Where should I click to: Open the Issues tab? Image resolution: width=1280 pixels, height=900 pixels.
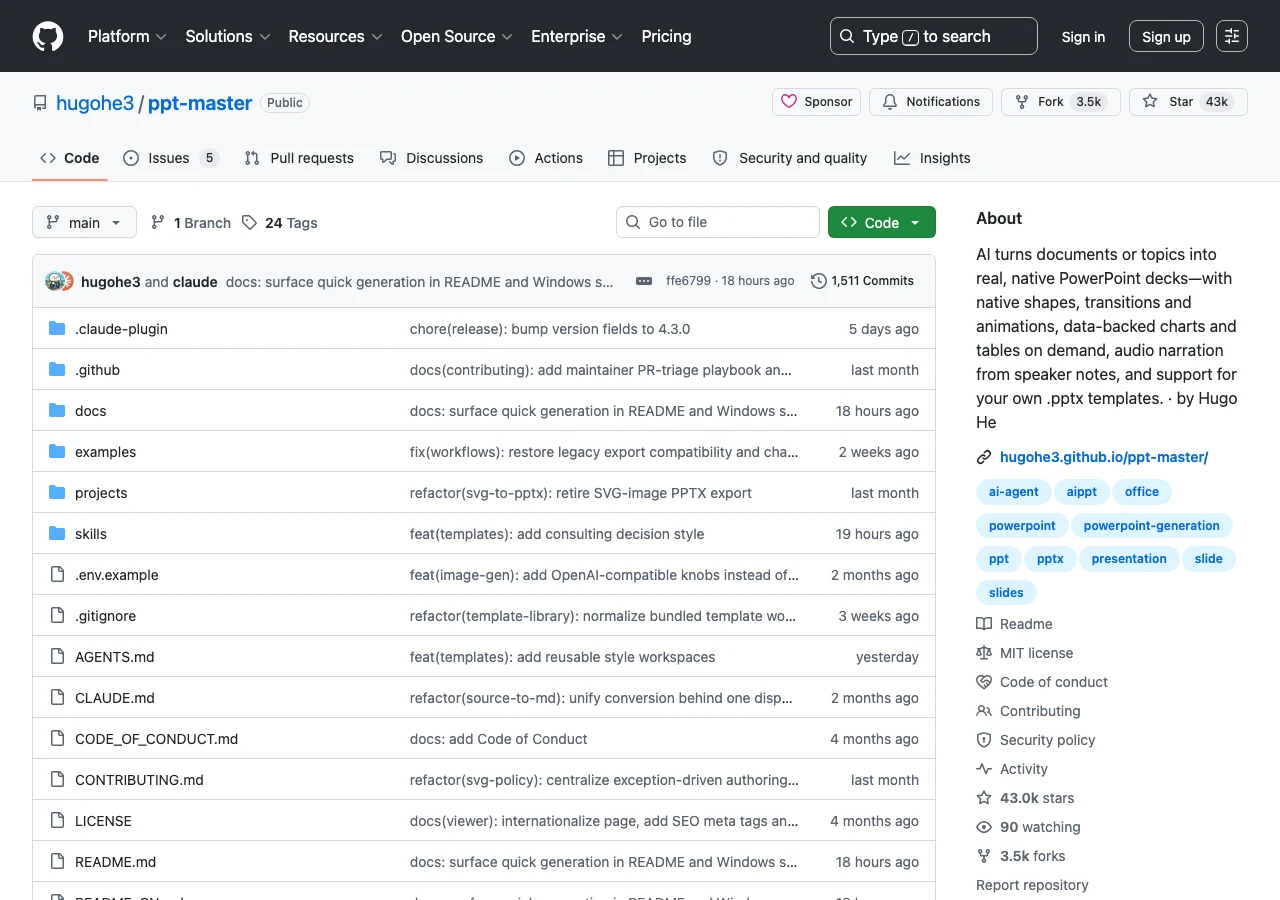click(x=170, y=158)
